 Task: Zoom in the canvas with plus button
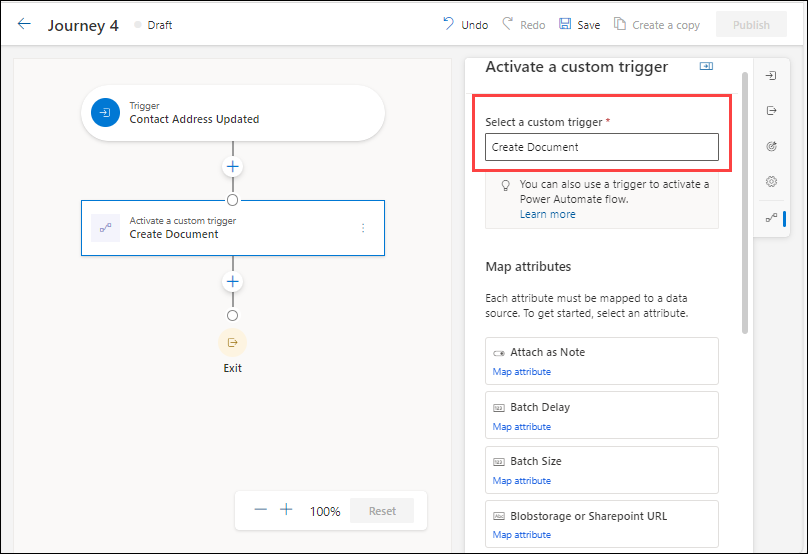tap(286, 510)
